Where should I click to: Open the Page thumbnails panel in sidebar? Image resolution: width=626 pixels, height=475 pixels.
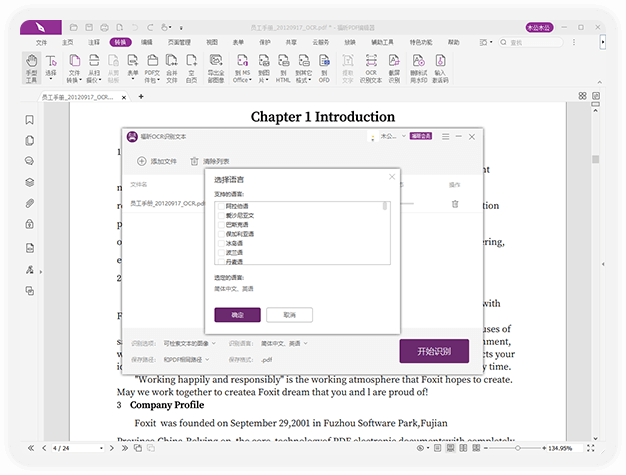30,141
